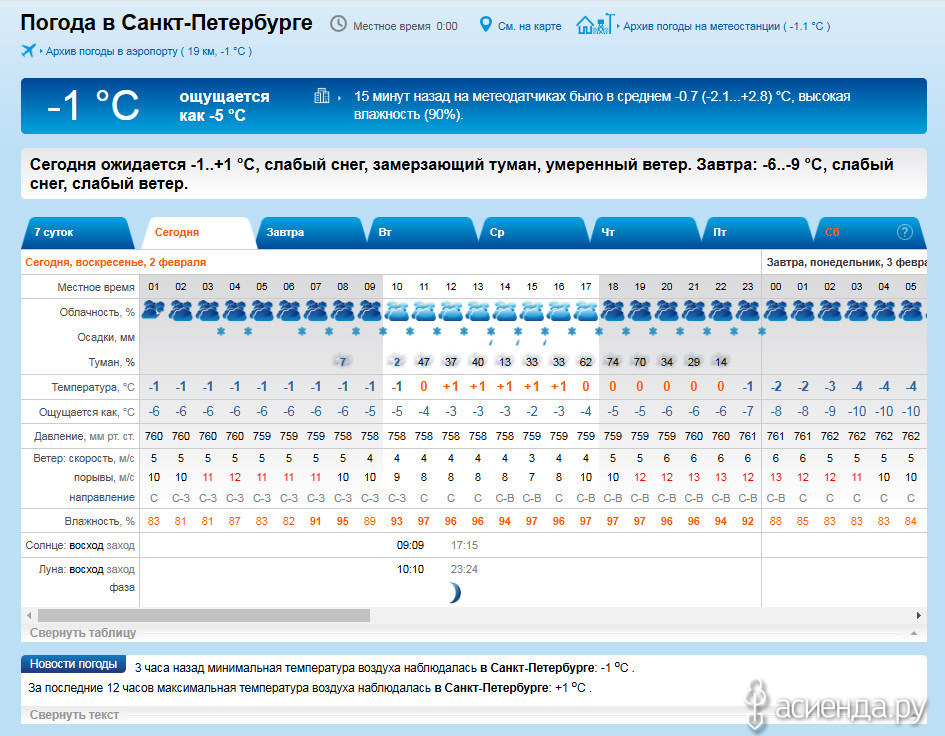Click wind speed 3 at hour 15
The image size is (945, 736).
coord(532,458)
